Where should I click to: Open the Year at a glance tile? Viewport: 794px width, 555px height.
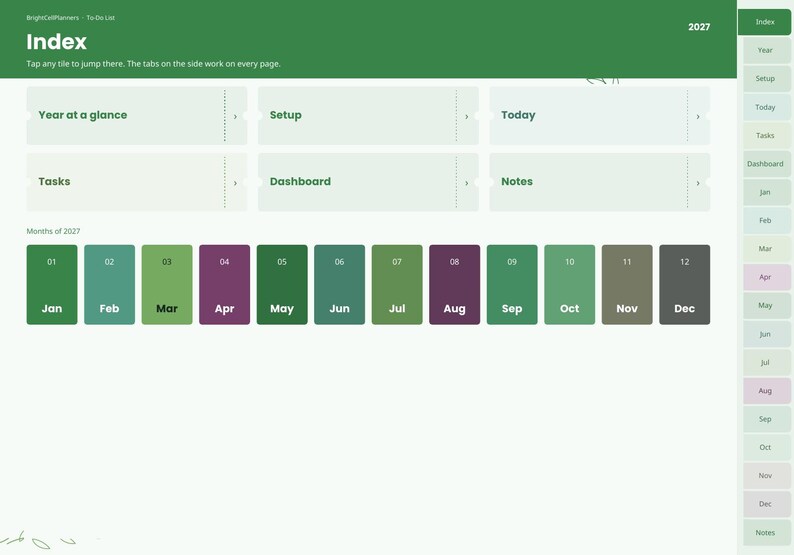(x=137, y=115)
